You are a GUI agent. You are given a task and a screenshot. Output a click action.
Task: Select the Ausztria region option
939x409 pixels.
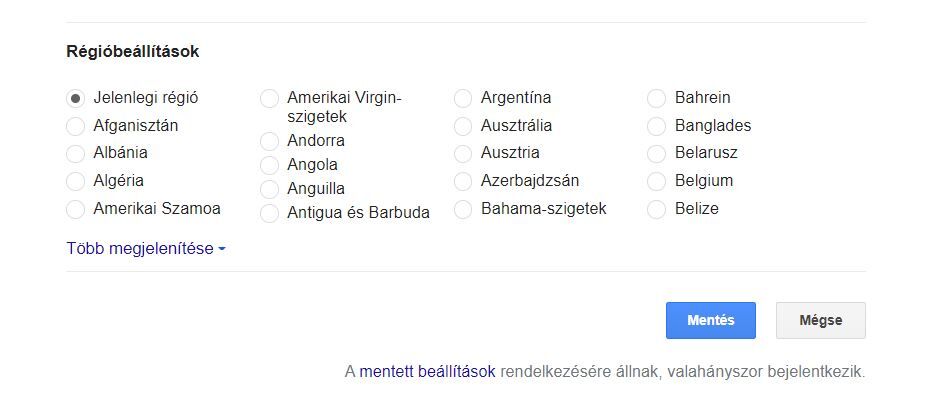(x=463, y=154)
